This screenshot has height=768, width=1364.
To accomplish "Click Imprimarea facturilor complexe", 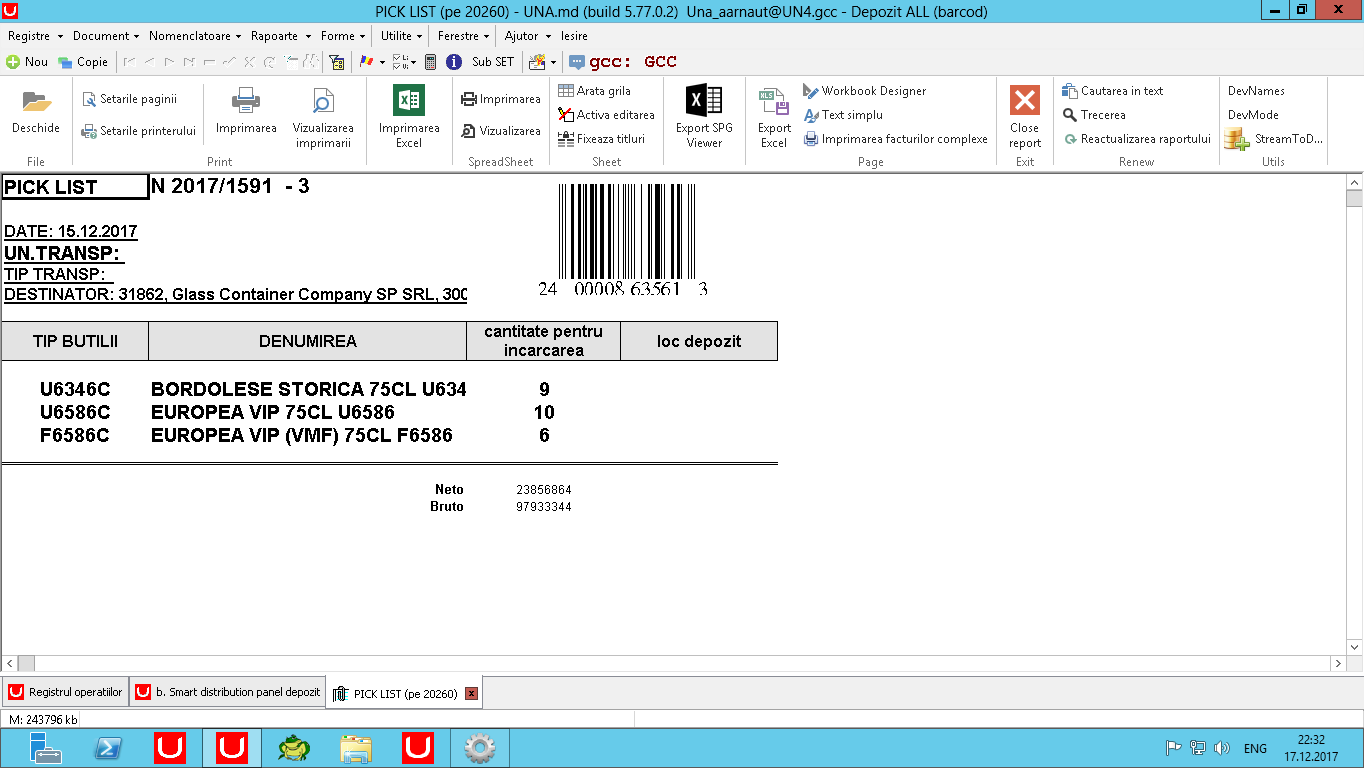I will coord(896,139).
